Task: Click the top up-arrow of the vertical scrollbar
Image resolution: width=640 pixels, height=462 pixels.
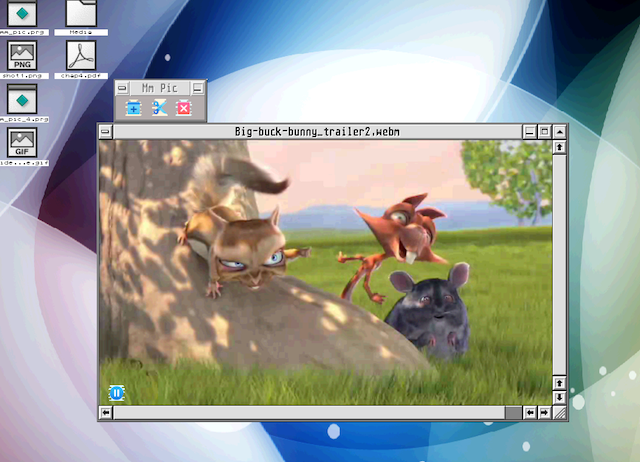Action: tap(560, 147)
